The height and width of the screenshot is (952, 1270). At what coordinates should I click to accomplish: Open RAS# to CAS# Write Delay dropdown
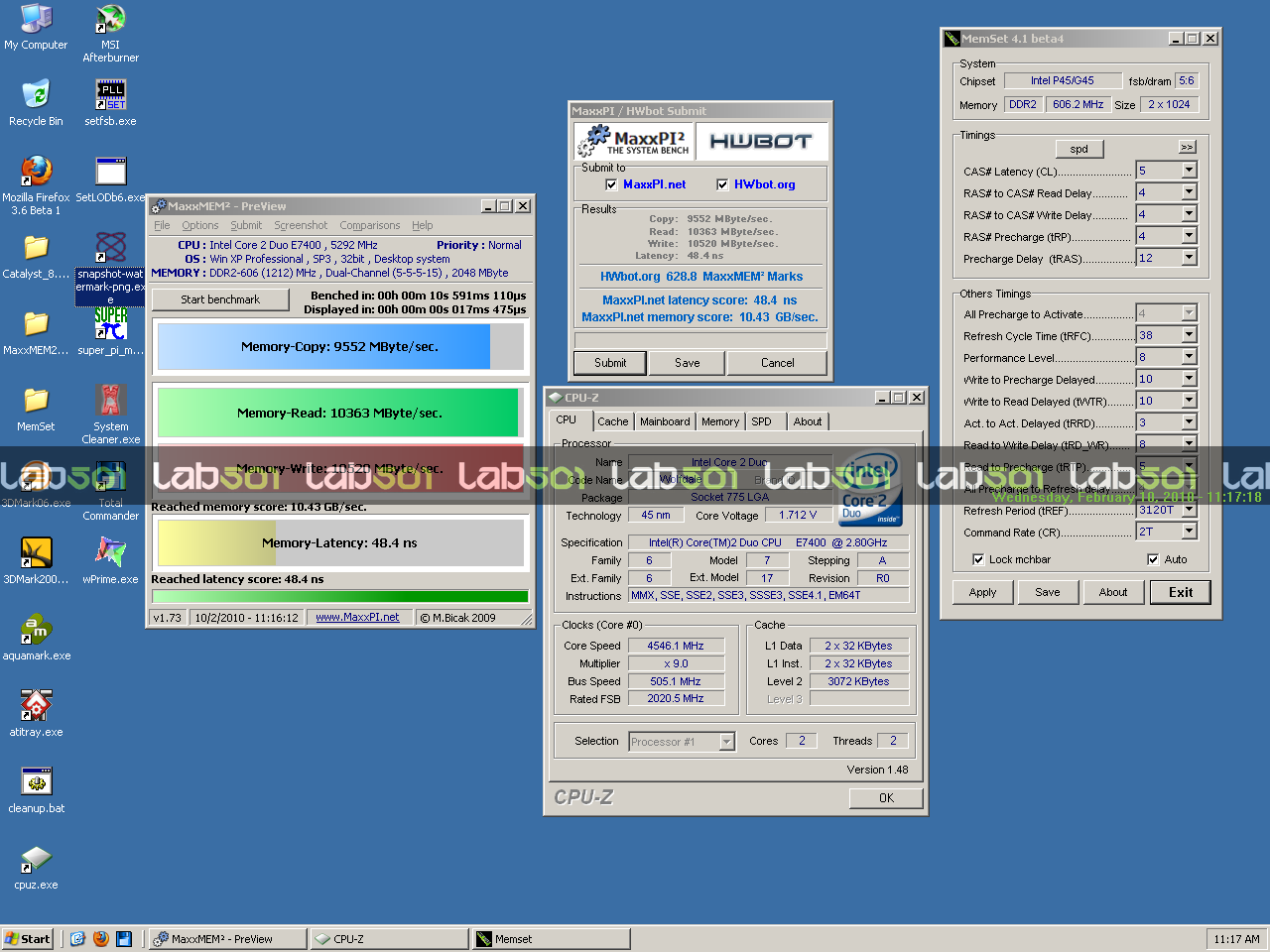(1189, 214)
